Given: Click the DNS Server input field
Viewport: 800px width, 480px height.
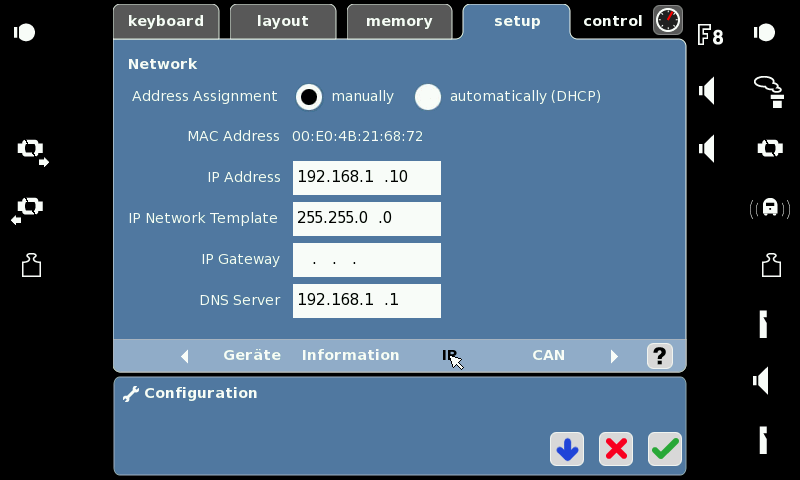Looking at the screenshot, I should (x=367, y=300).
